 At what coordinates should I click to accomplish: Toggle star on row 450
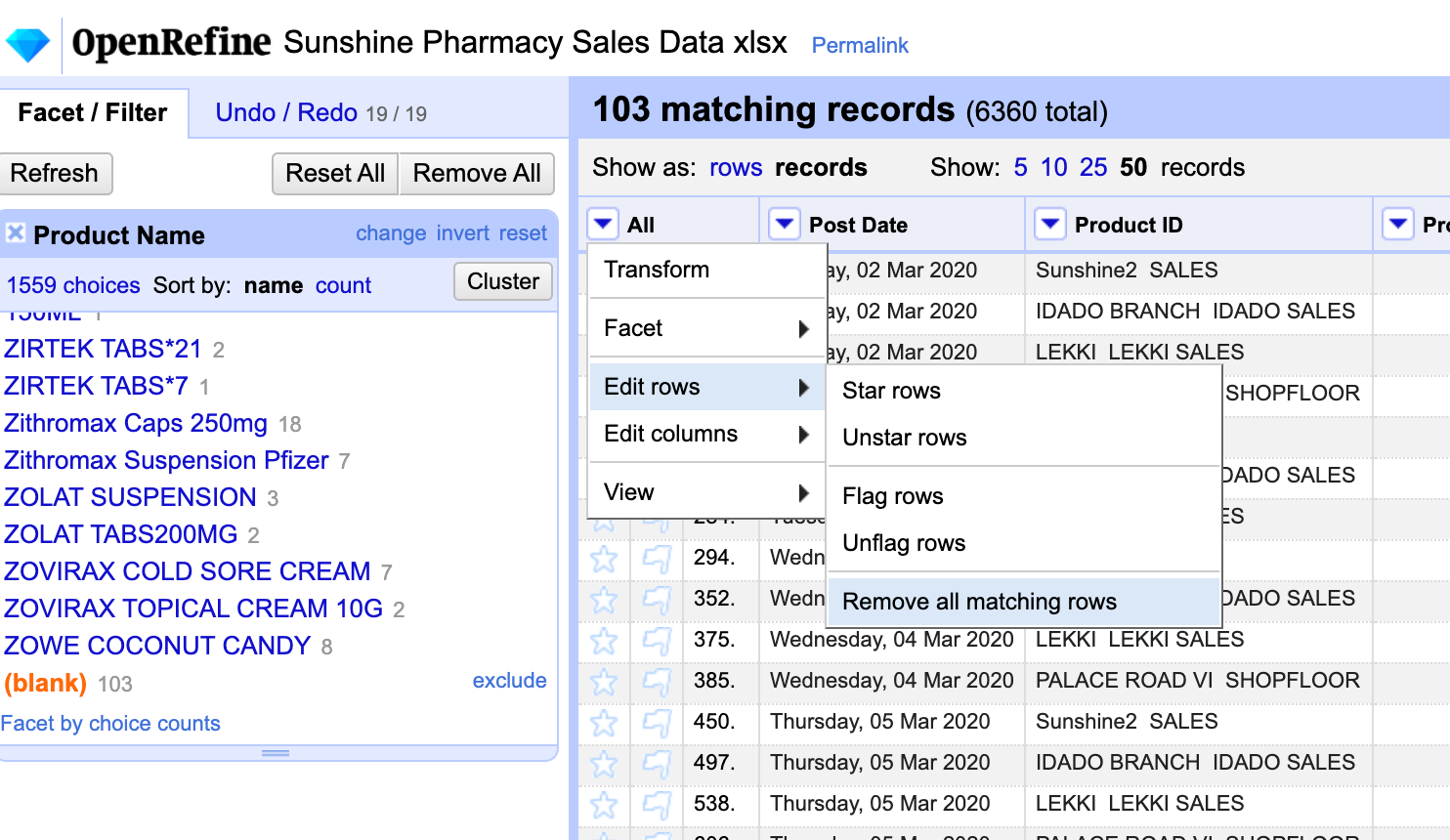[604, 723]
